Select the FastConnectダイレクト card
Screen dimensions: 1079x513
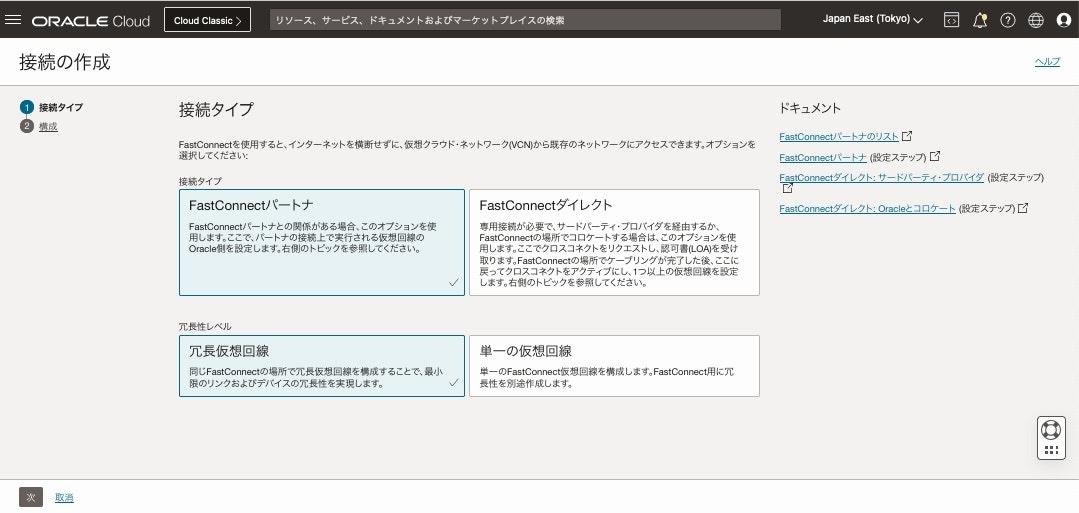pyautogui.click(x=615, y=242)
